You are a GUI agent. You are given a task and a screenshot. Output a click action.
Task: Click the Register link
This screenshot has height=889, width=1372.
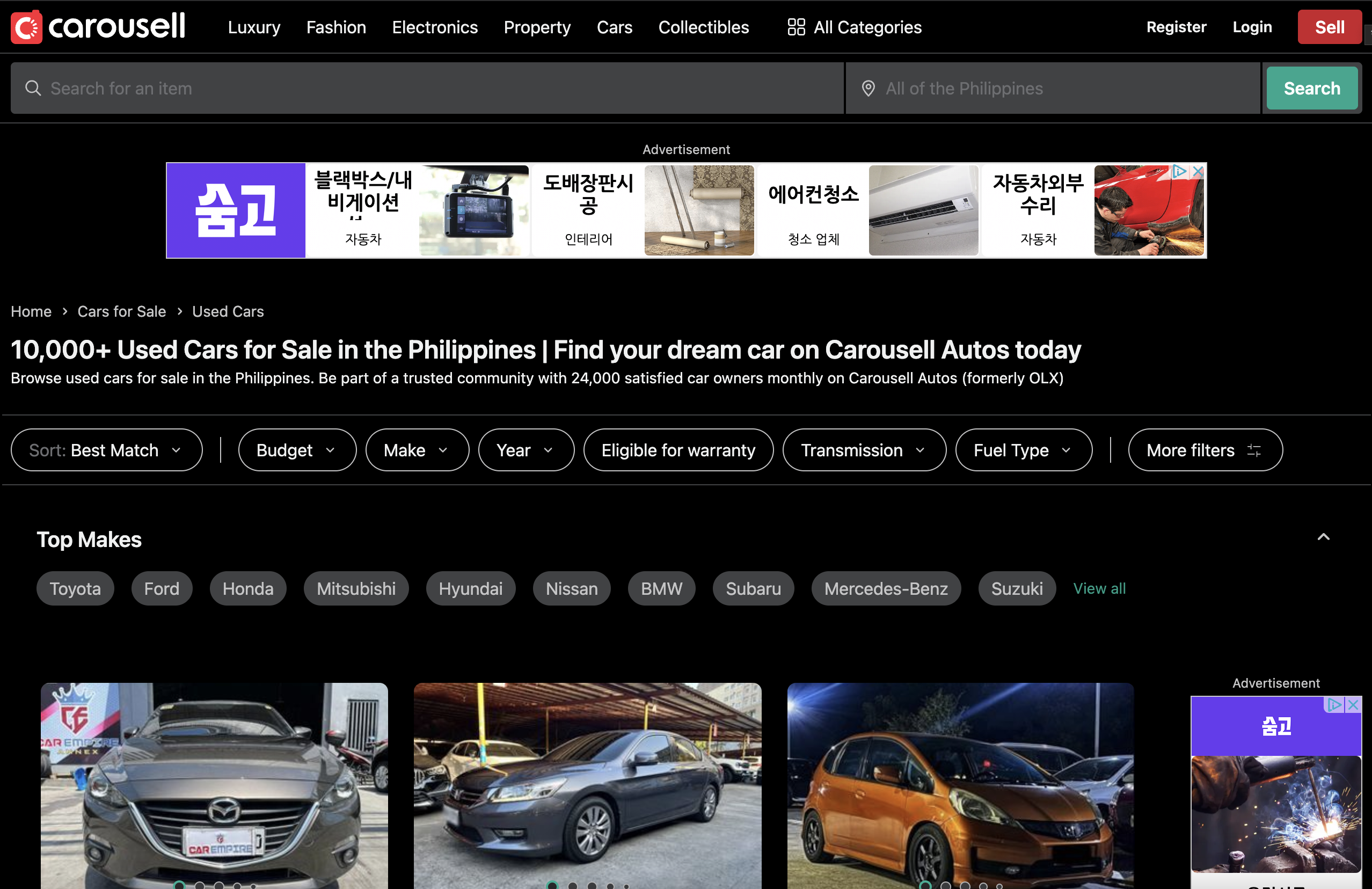[x=1176, y=27]
